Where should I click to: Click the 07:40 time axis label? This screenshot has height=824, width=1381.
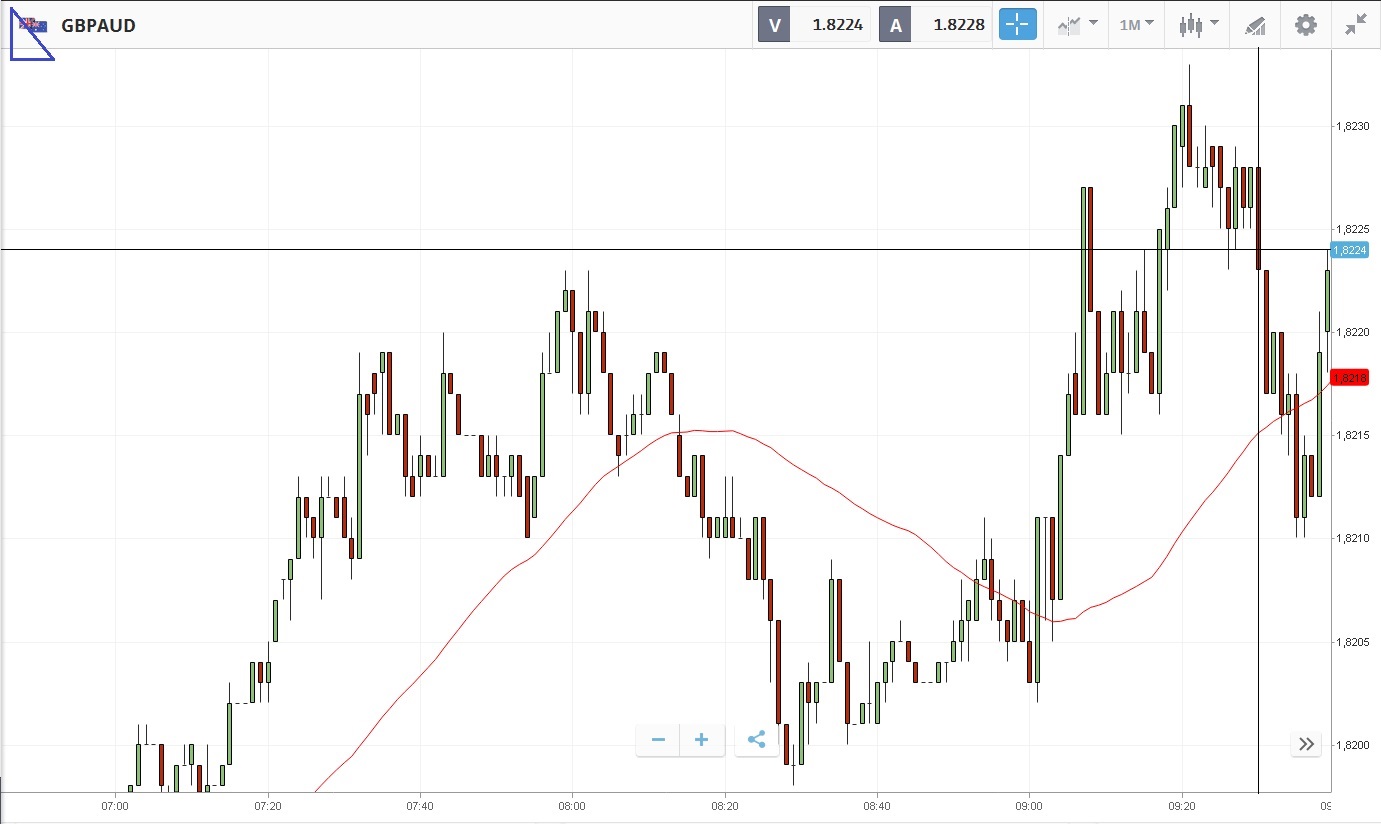point(420,805)
